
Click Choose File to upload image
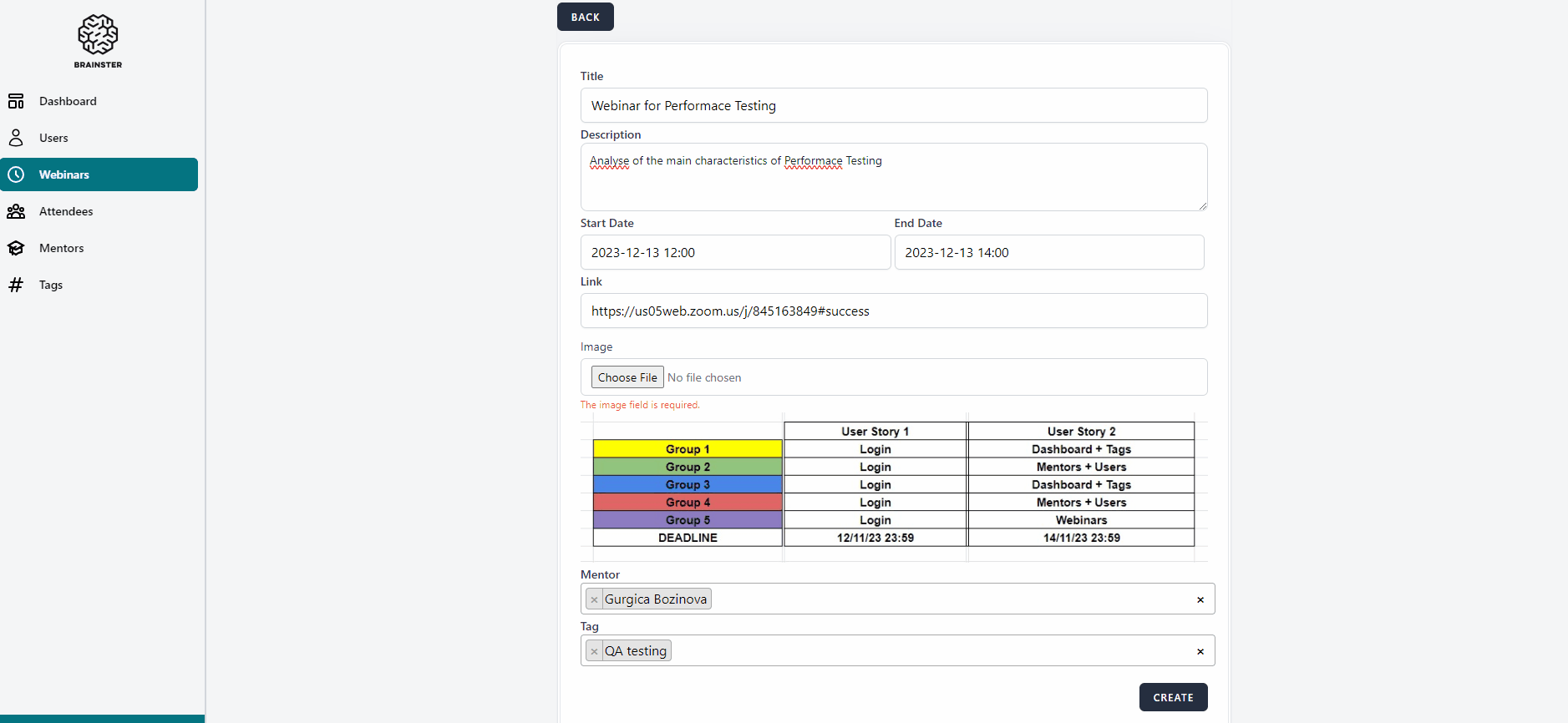click(x=627, y=377)
